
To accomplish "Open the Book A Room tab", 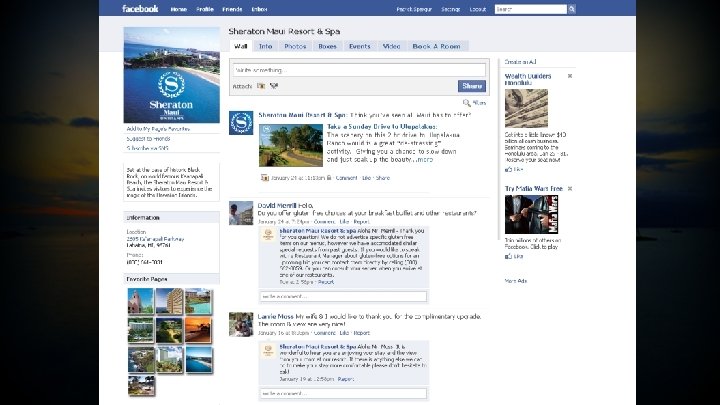I will [436, 46].
